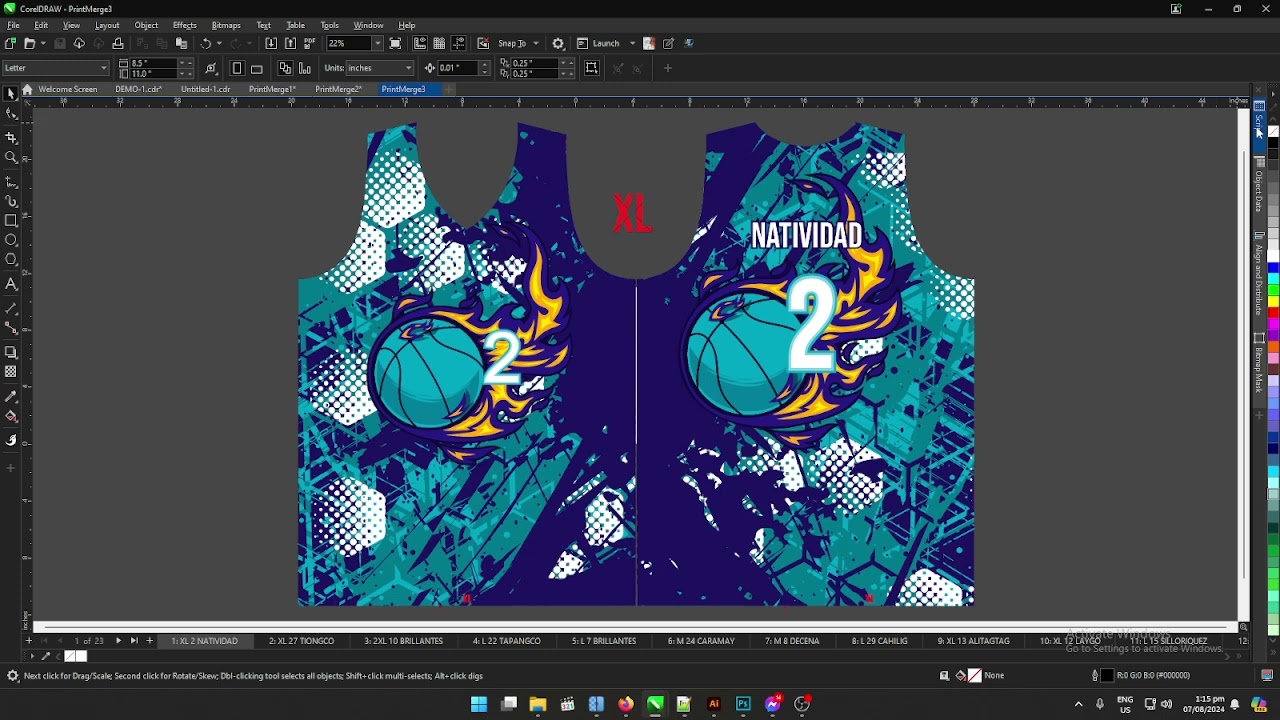Image resolution: width=1280 pixels, height=720 pixels.
Task: Expand the Launch dropdown
Action: click(x=632, y=43)
